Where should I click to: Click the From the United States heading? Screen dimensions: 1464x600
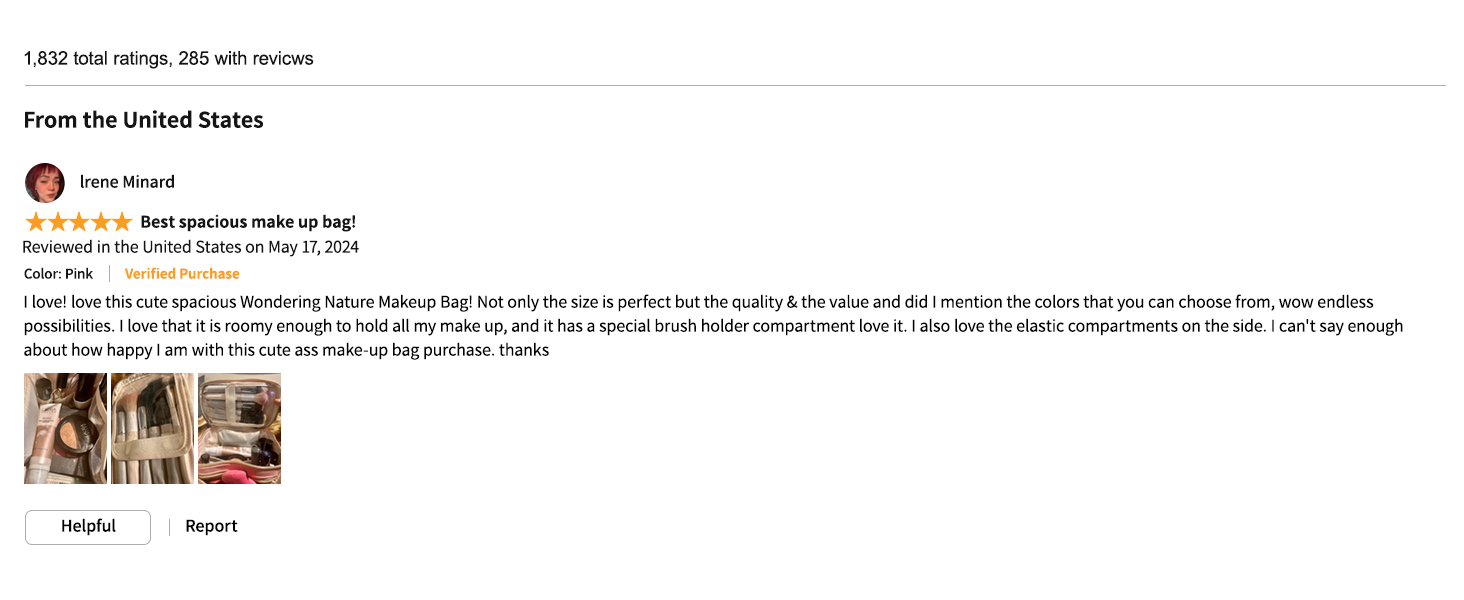(x=144, y=120)
